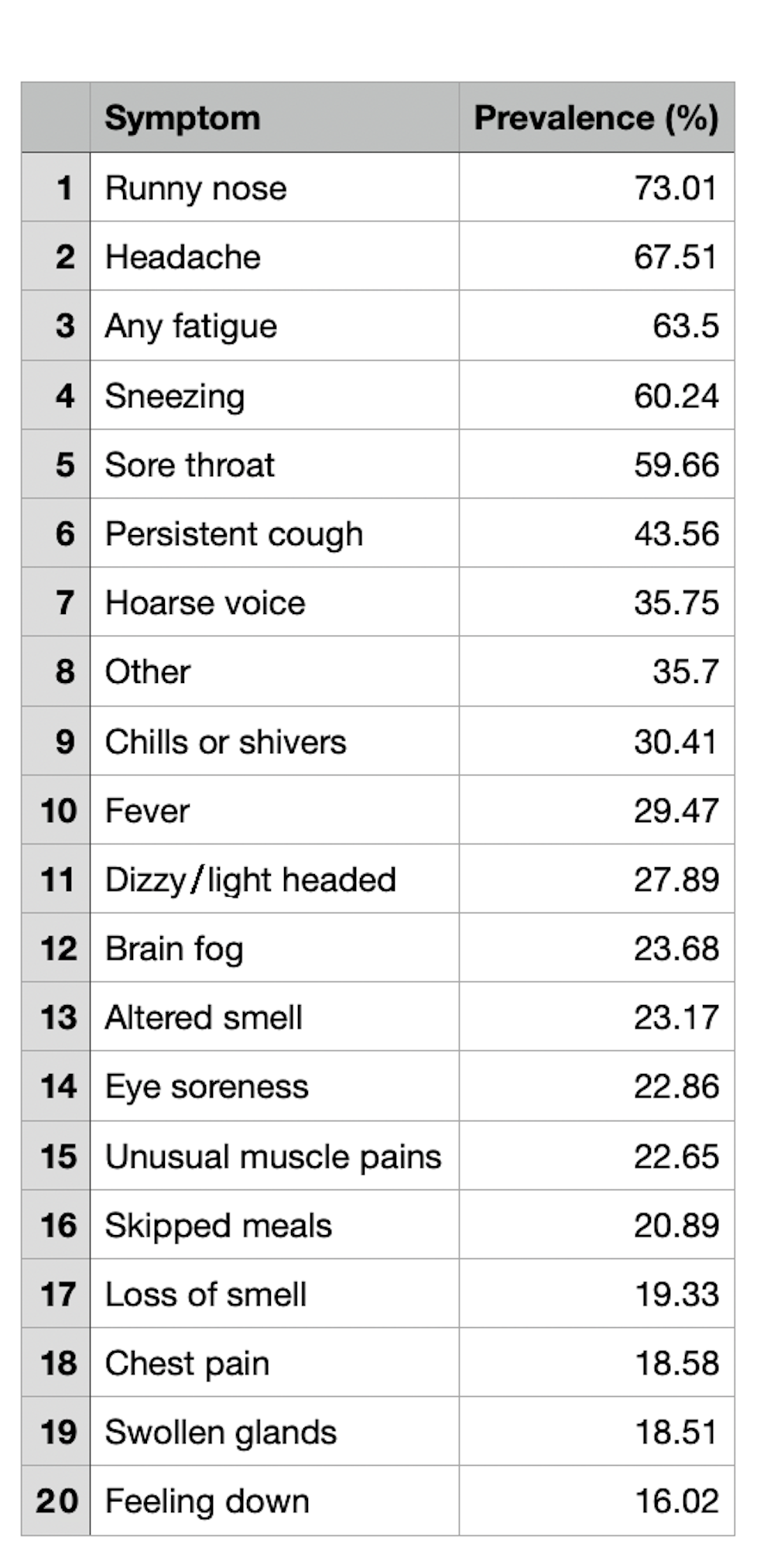
Task: Select row number 8 header
Action: click(57, 671)
